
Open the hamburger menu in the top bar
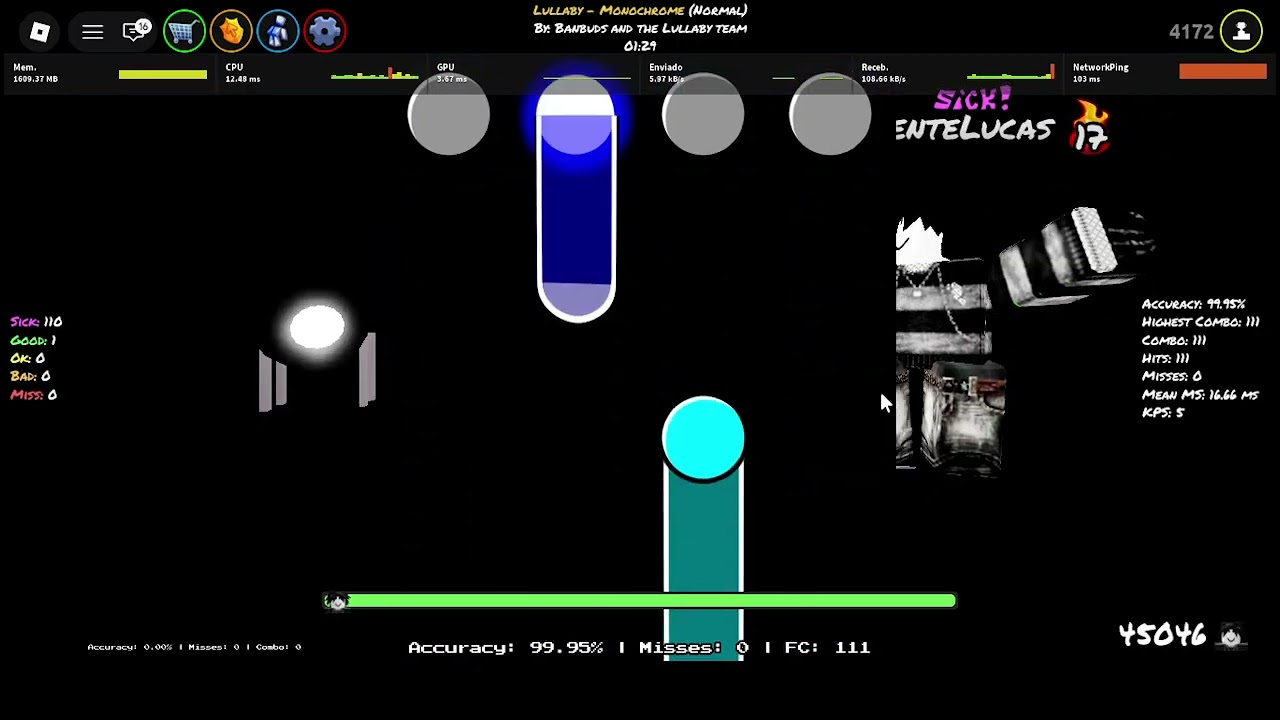point(92,32)
